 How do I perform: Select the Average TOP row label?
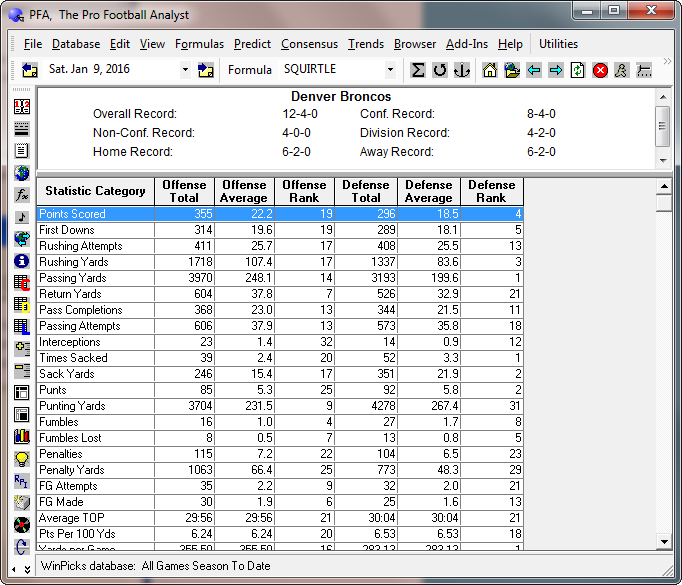click(x=72, y=518)
